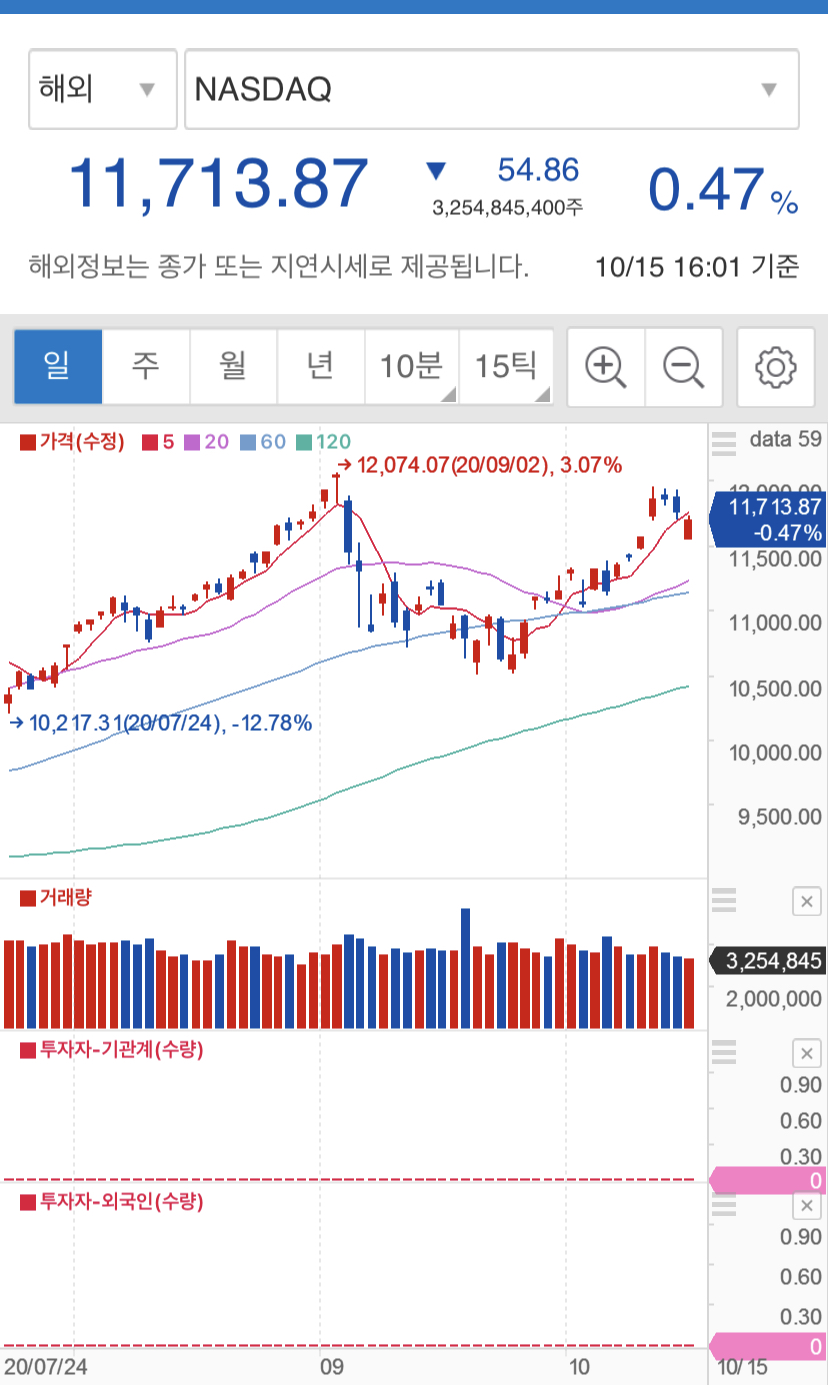The image size is (828, 1385).
Task: Click the 12,074.07 high price annotation
Action: pyautogui.click(x=480, y=464)
